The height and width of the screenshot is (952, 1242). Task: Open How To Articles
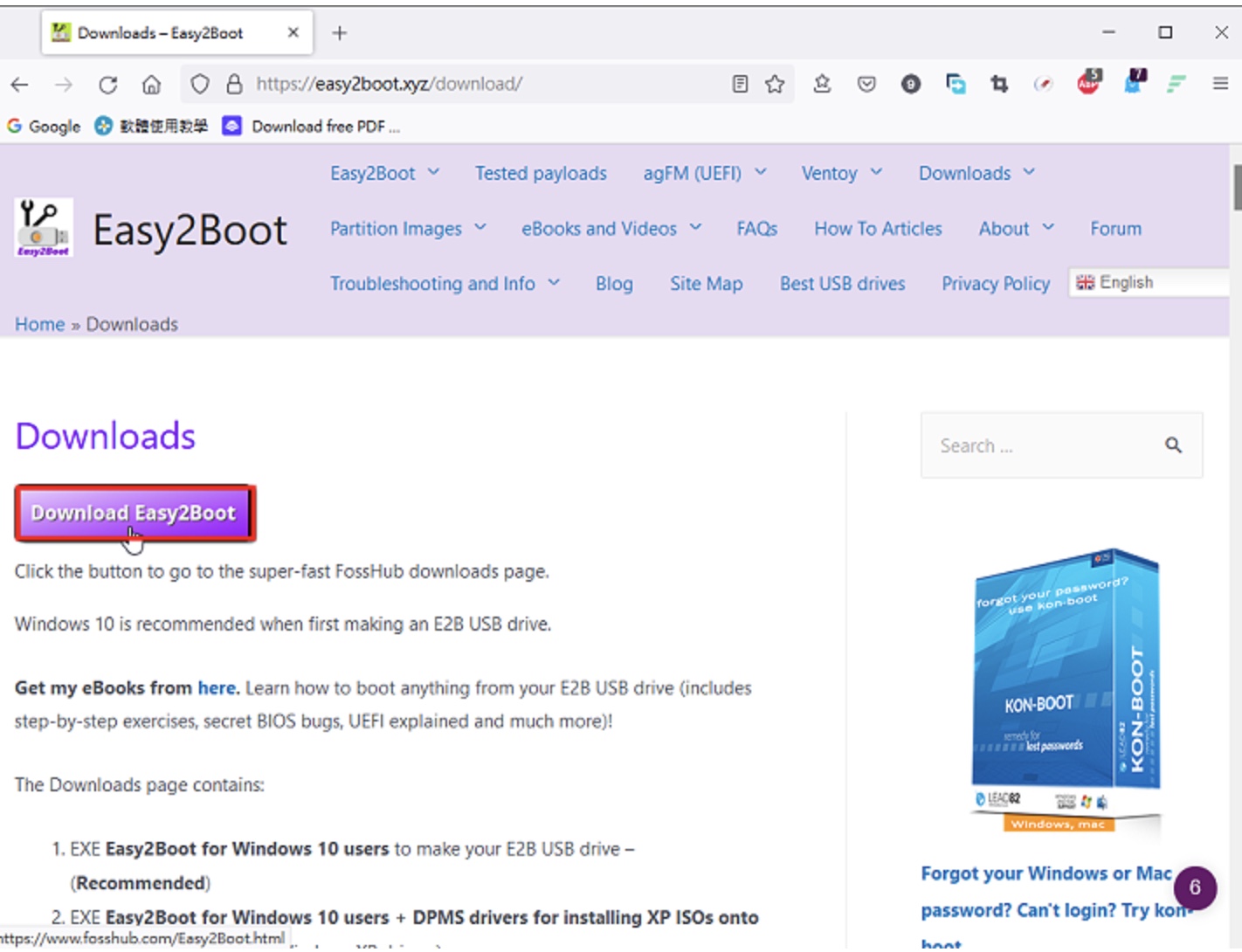pyautogui.click(x=878, y=229)
